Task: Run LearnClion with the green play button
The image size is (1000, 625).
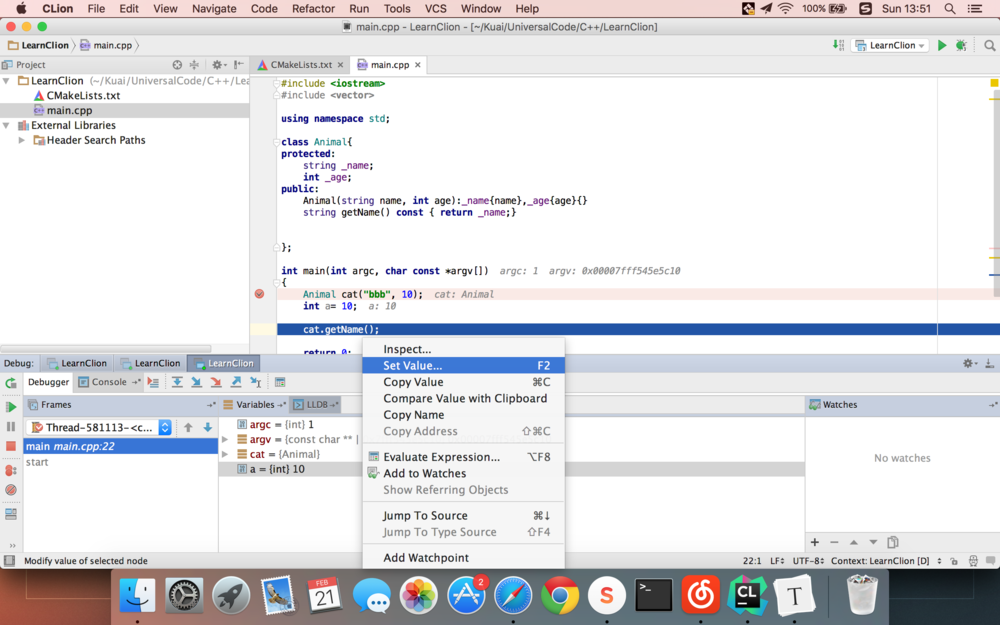Action: click(x=941, y=45)
